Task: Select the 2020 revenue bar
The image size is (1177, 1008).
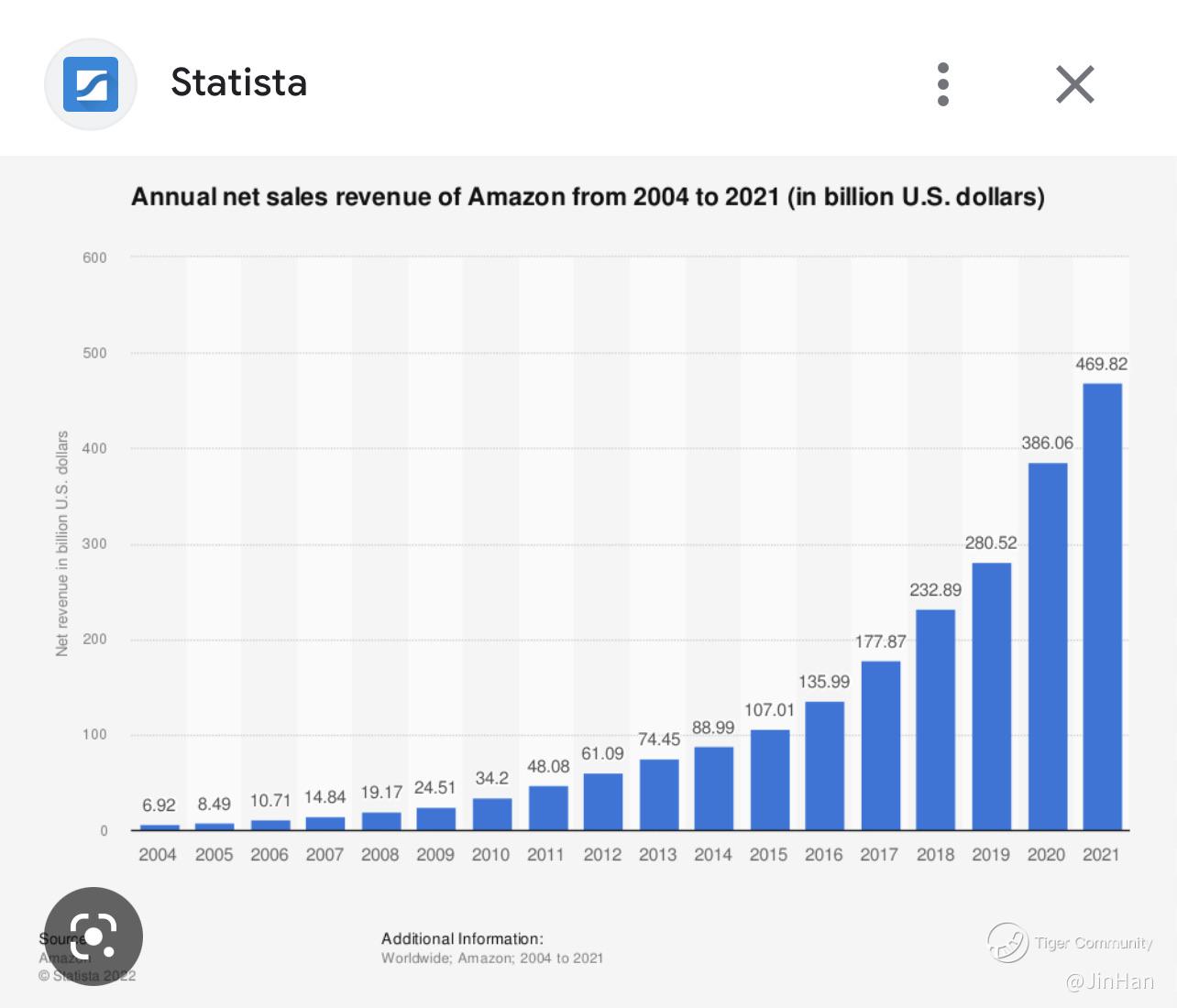Action: (1047, 646)
